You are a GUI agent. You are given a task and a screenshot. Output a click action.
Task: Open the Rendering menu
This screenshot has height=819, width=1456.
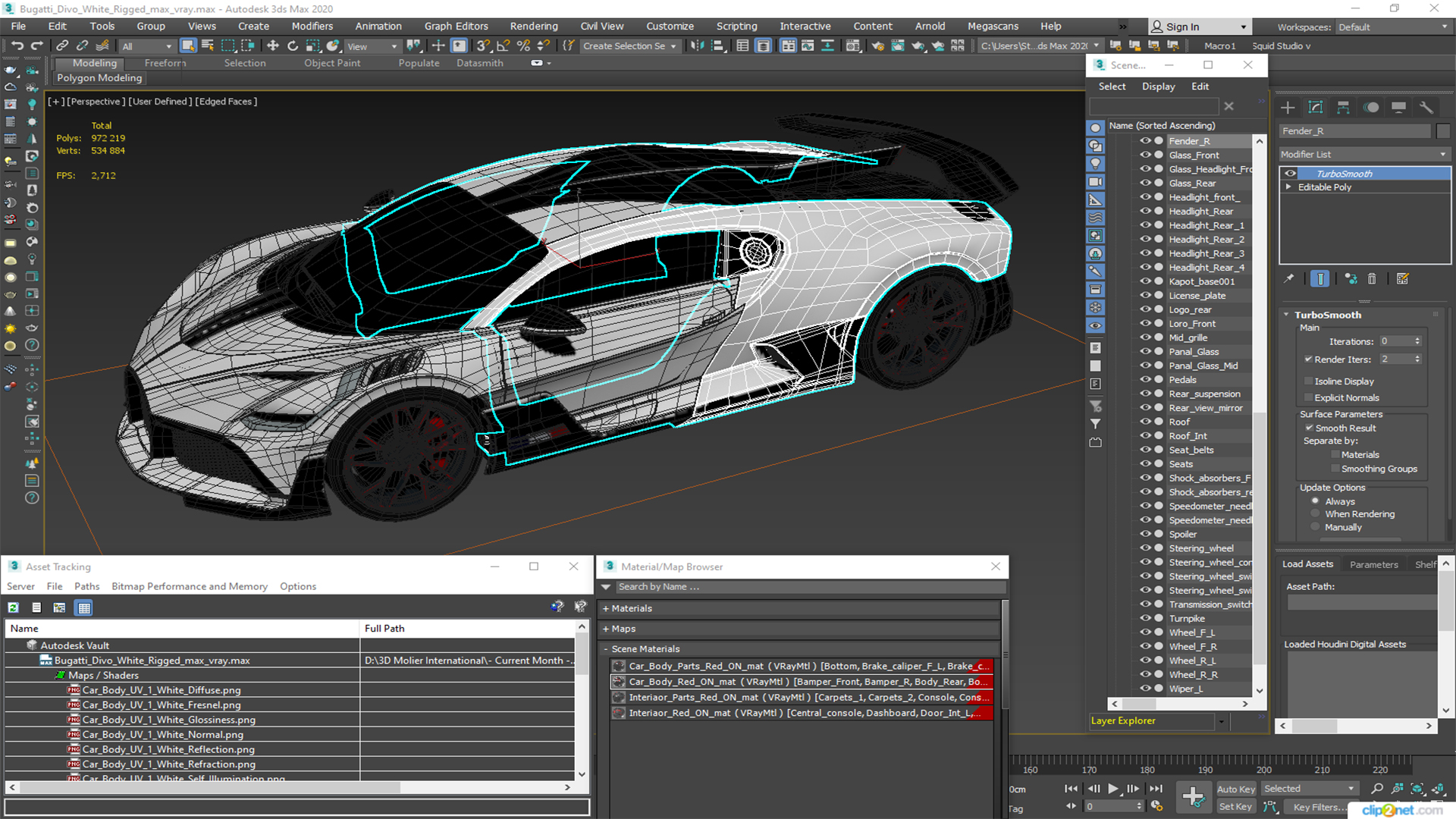[534, 26]
